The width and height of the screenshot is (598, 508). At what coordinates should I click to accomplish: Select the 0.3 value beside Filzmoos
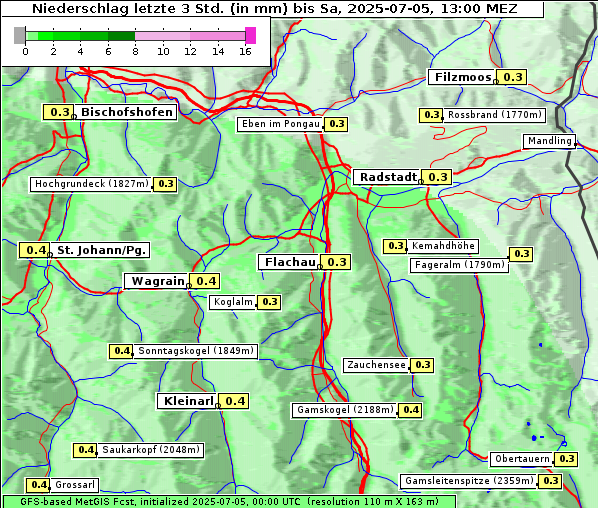(x=512, y=77)
